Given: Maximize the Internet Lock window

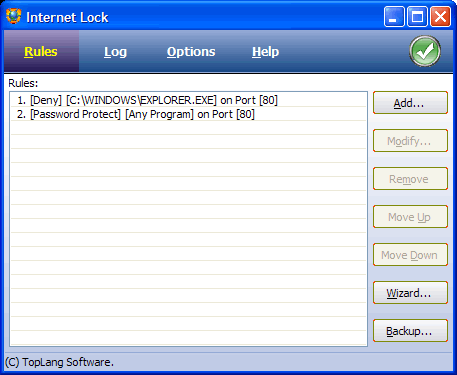Looking at the screenshot, I should 417,16.
